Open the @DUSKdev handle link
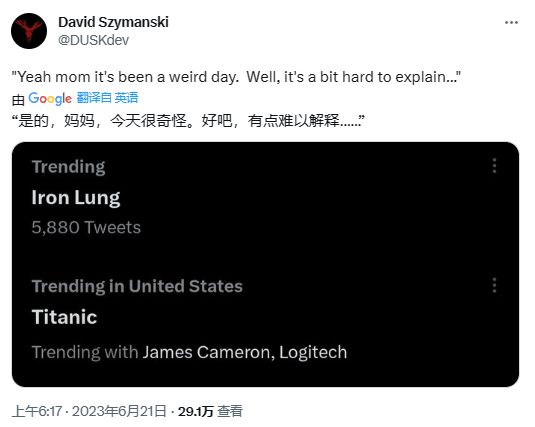Image resolution: width=535 pixels, height=427 pixels. (93, 40)
